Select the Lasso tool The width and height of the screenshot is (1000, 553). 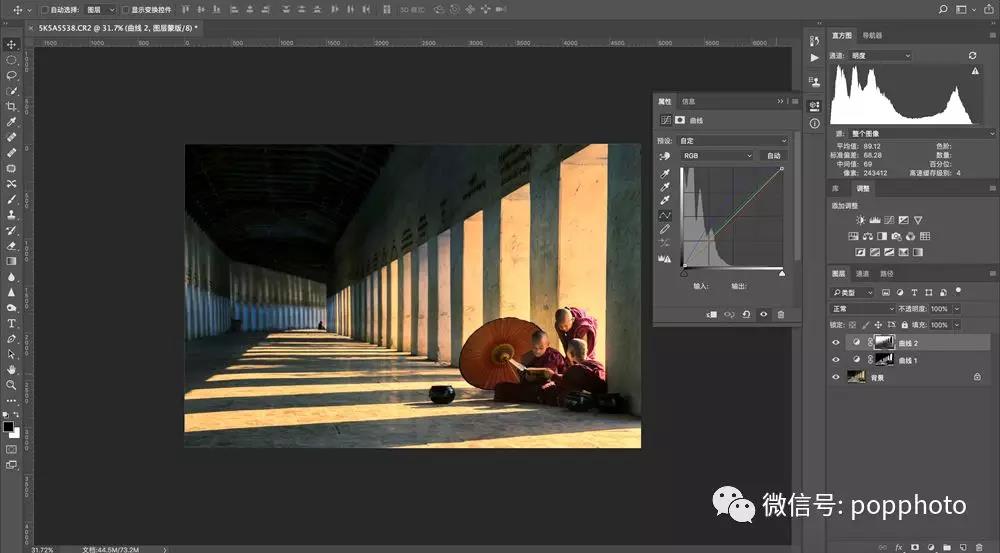pos(11,75)
